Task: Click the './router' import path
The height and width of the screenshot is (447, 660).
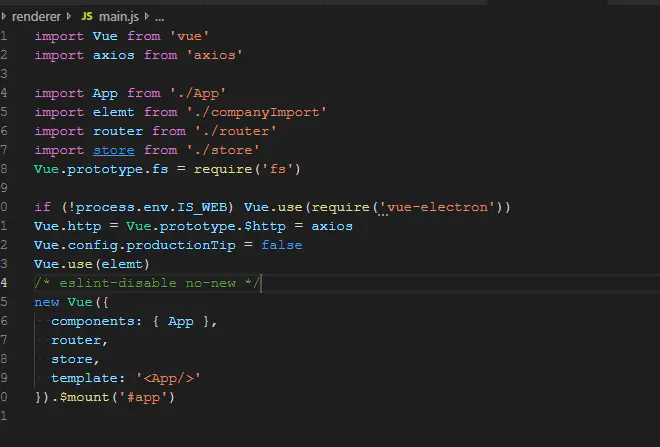Action: coord(235,131)
